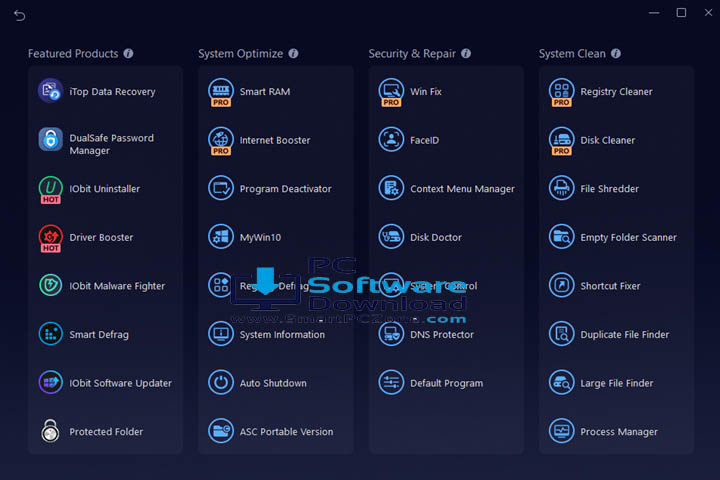Click the 'Context Menu Manager' text
The image size is (720, 480).
click(462, 189)
